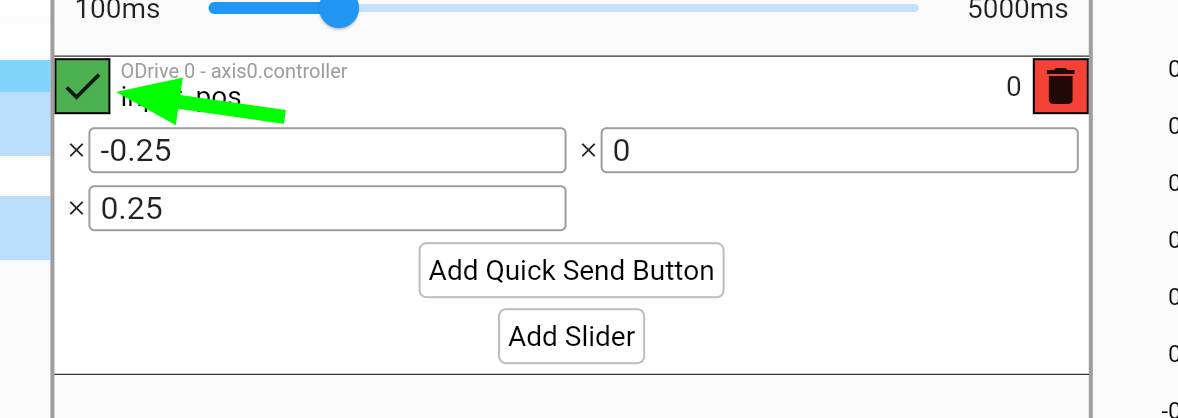Grab the blue slider thumb

(340, 8)
